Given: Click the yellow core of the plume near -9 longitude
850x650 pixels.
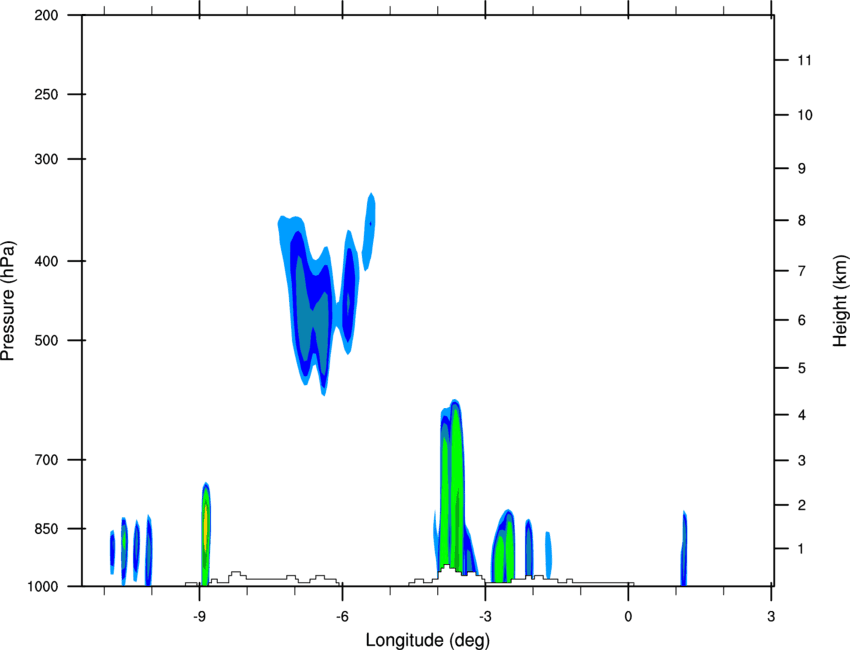Looking at the screenshot, I should 206,526.
